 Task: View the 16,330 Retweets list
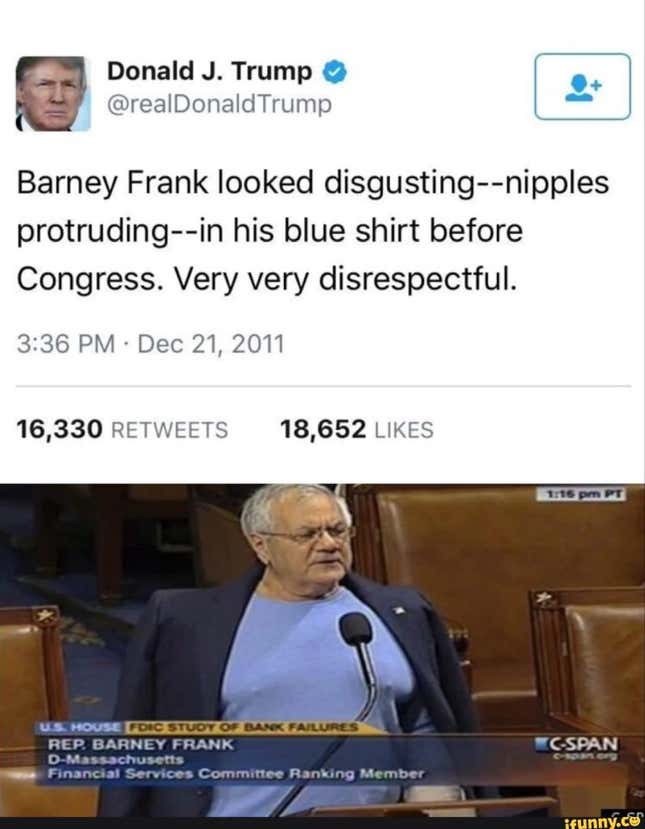(122, 429)
